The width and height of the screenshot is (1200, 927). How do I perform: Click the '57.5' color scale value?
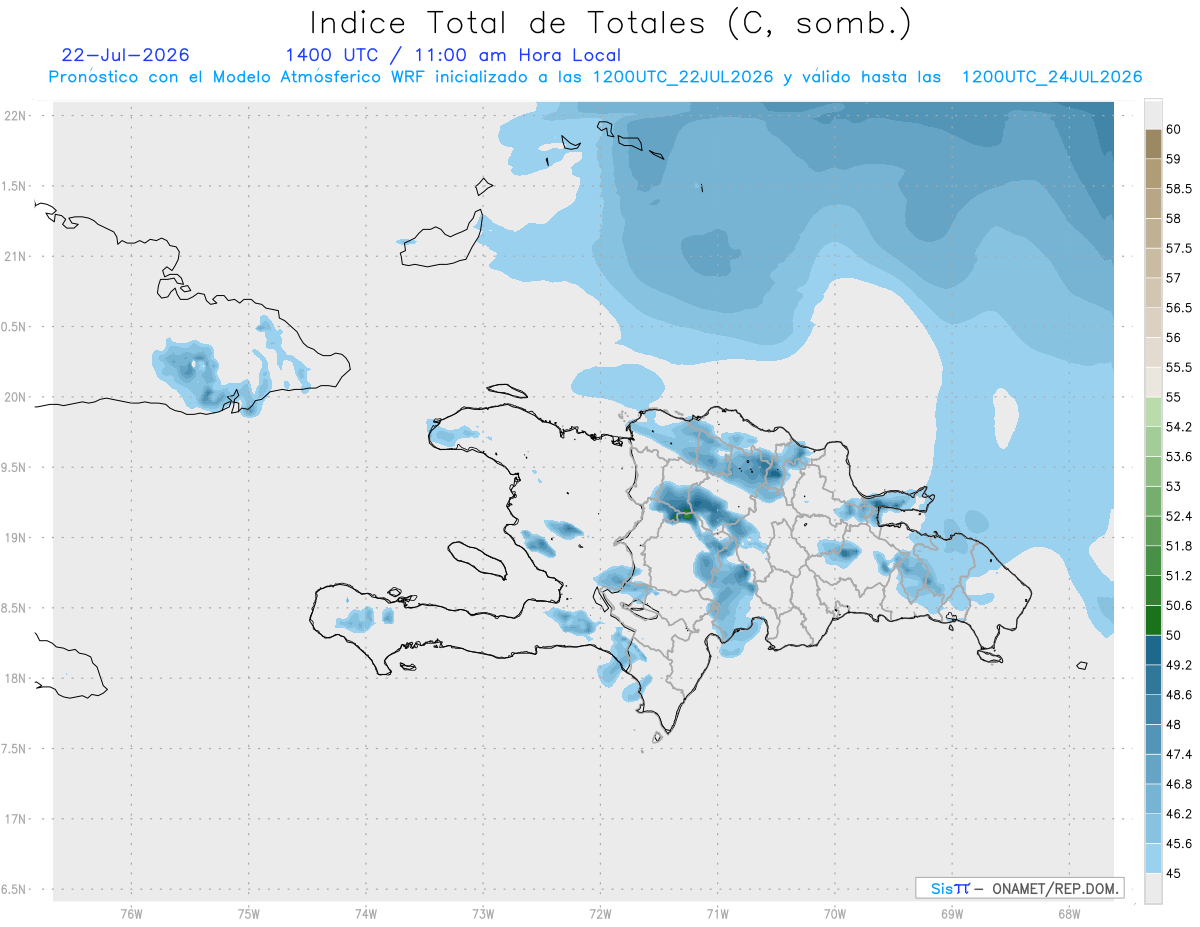pyautogui.click(x=1178, y=248)
